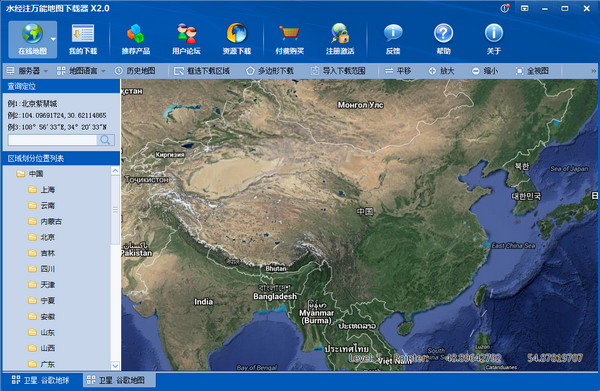Open the 帮助 question mark icon
Screen dimensions: 600x391
point(443,33)
